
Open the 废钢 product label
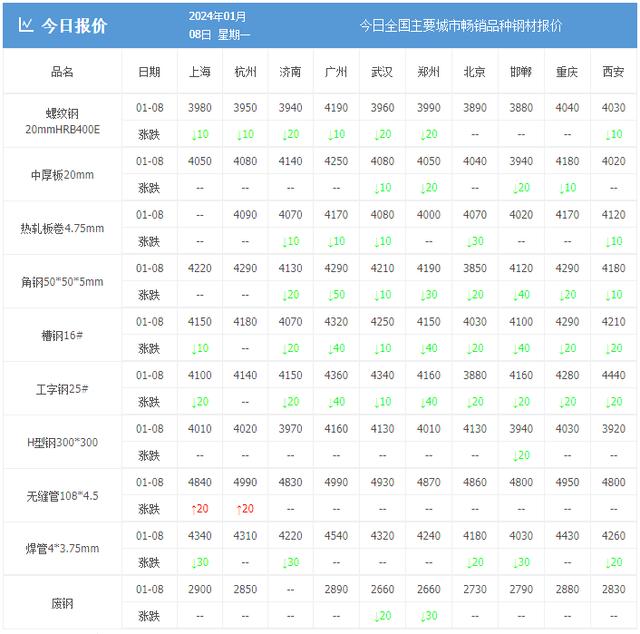(x=62, y=602)
